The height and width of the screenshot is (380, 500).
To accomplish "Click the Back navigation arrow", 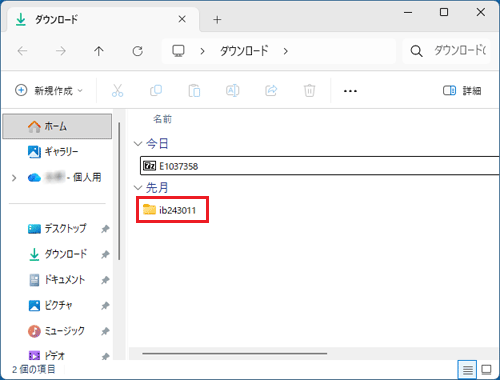I will pos(22,51).
